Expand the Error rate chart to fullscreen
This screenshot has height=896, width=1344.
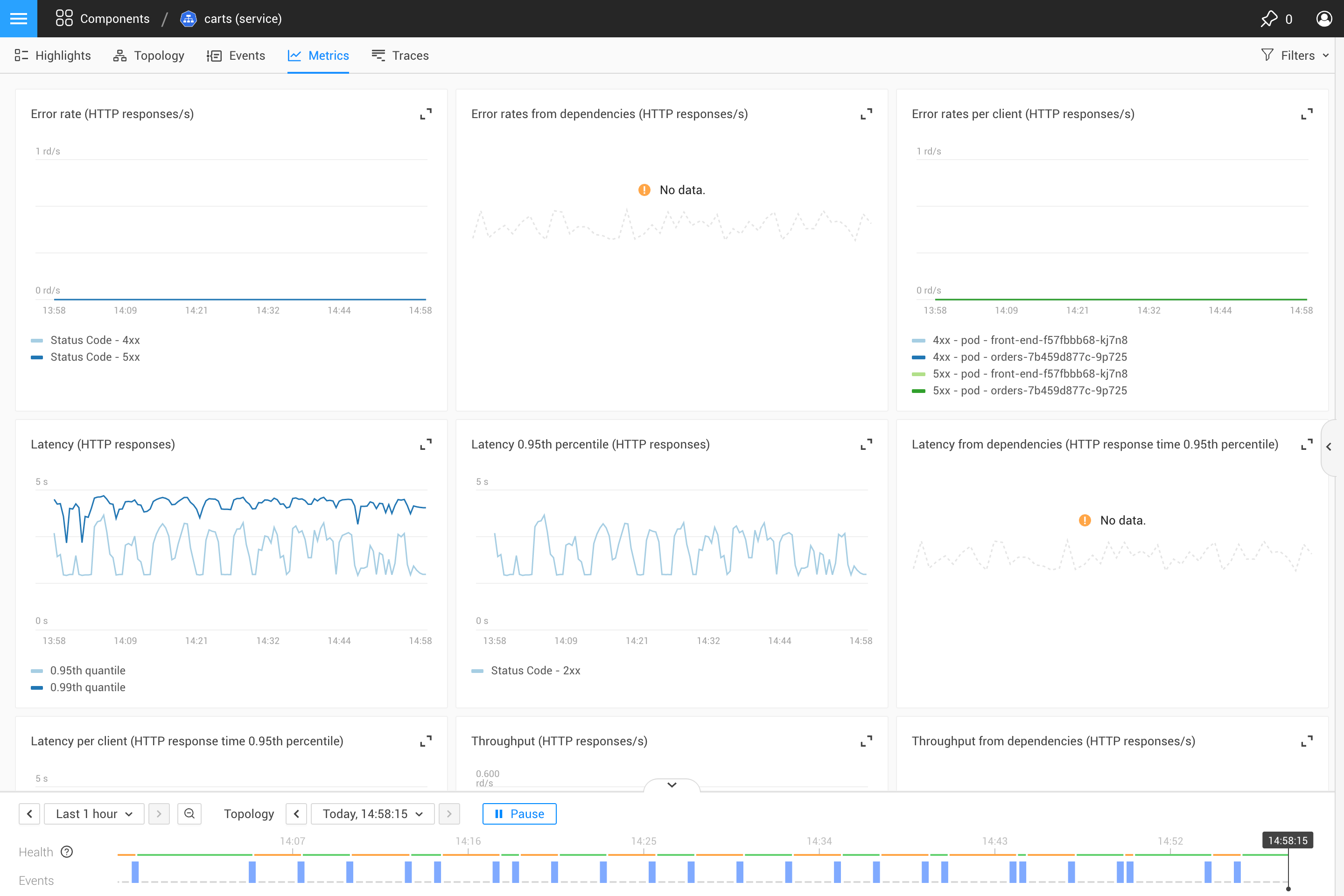425,114
